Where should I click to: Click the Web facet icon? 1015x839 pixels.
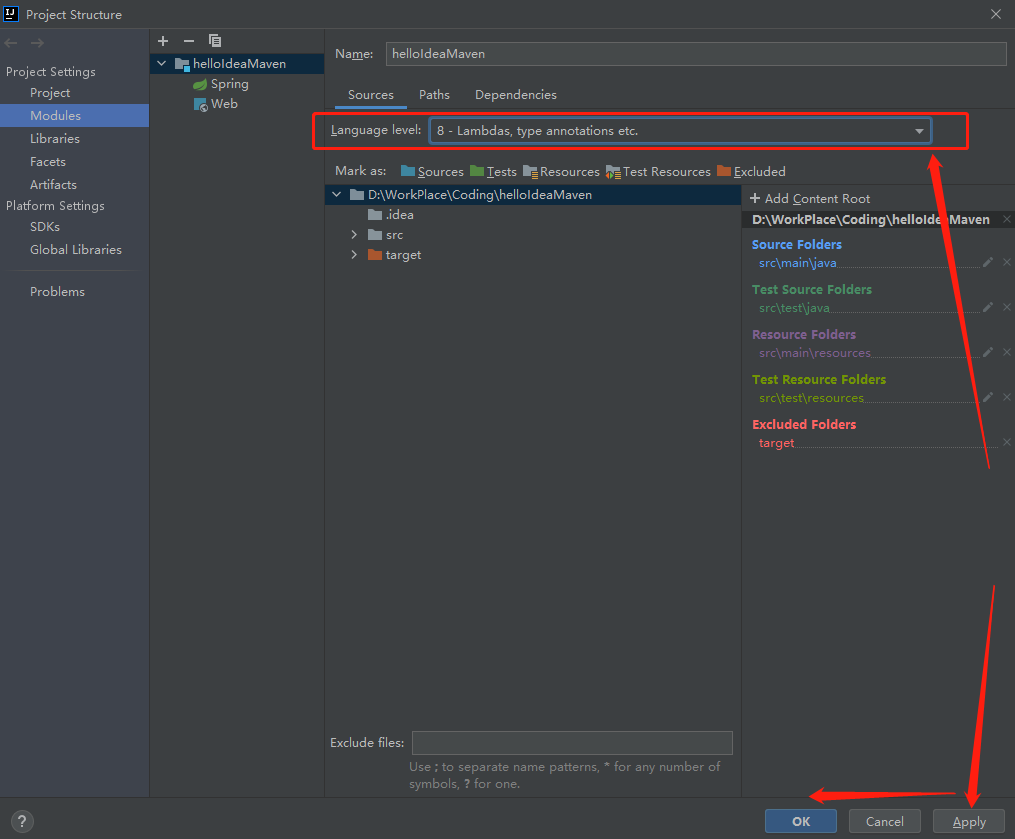coord(200,104)
